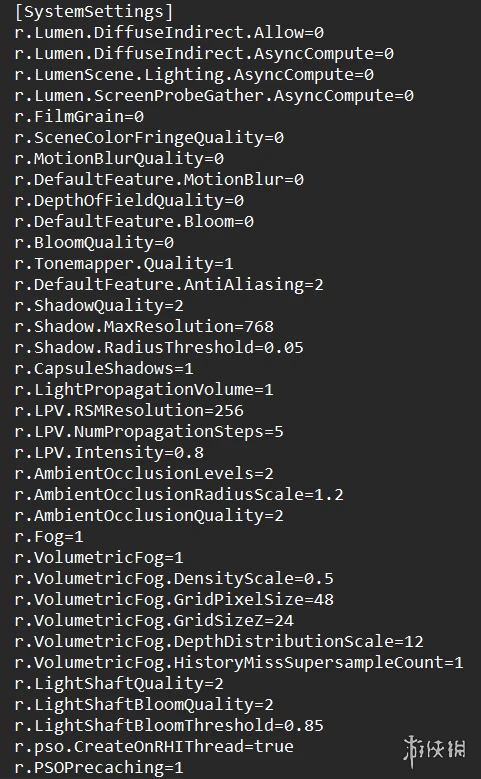Place cursor on r.CapsuleShadows=1
Viewport: 481px width, 779px height.
[x=104, y=368]
